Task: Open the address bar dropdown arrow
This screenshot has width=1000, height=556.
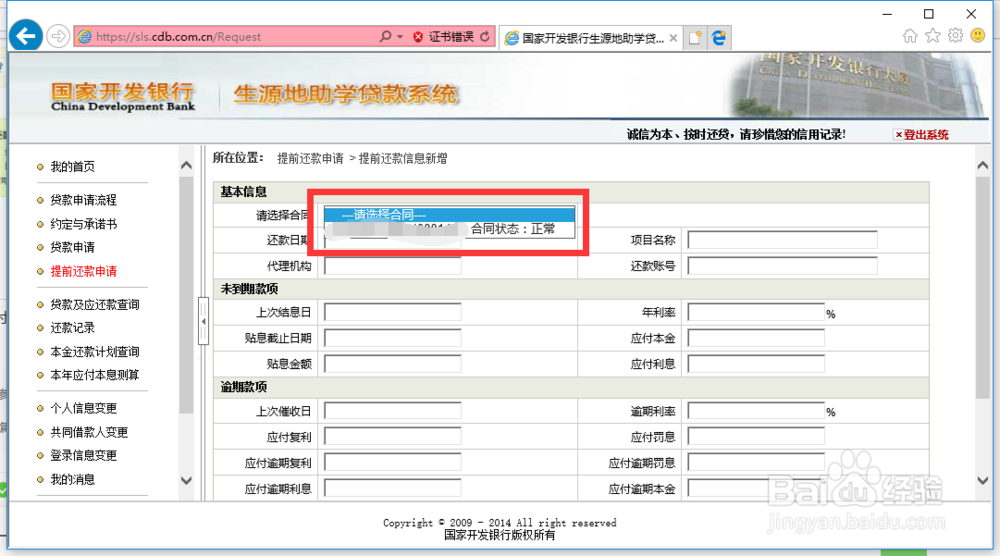Action: tap(401, 36)
